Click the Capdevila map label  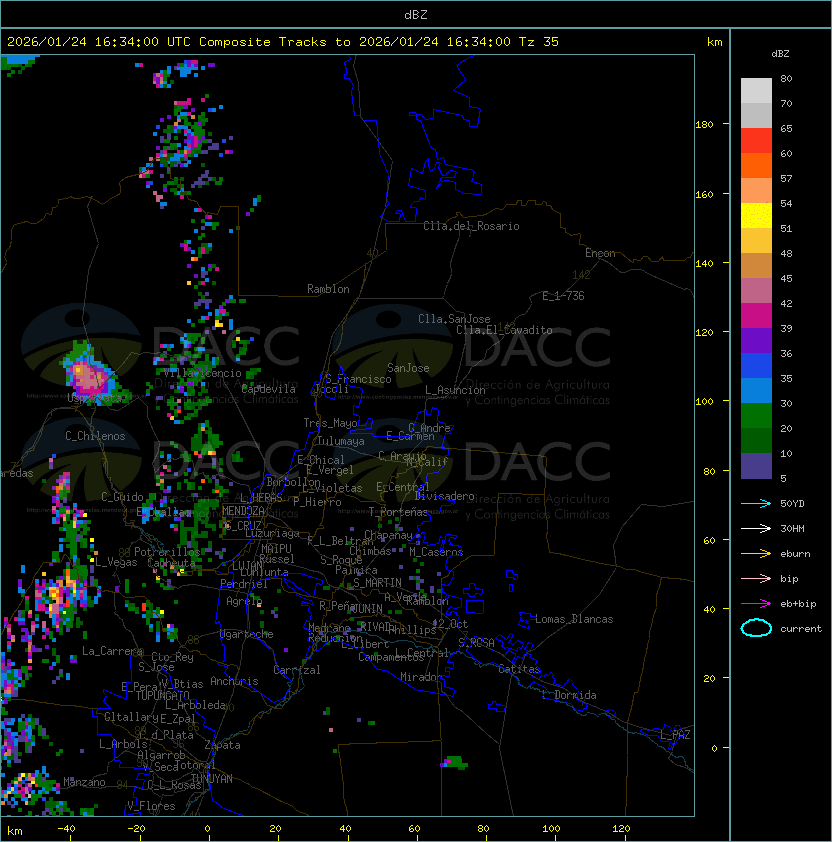click(x=268, y=389)
